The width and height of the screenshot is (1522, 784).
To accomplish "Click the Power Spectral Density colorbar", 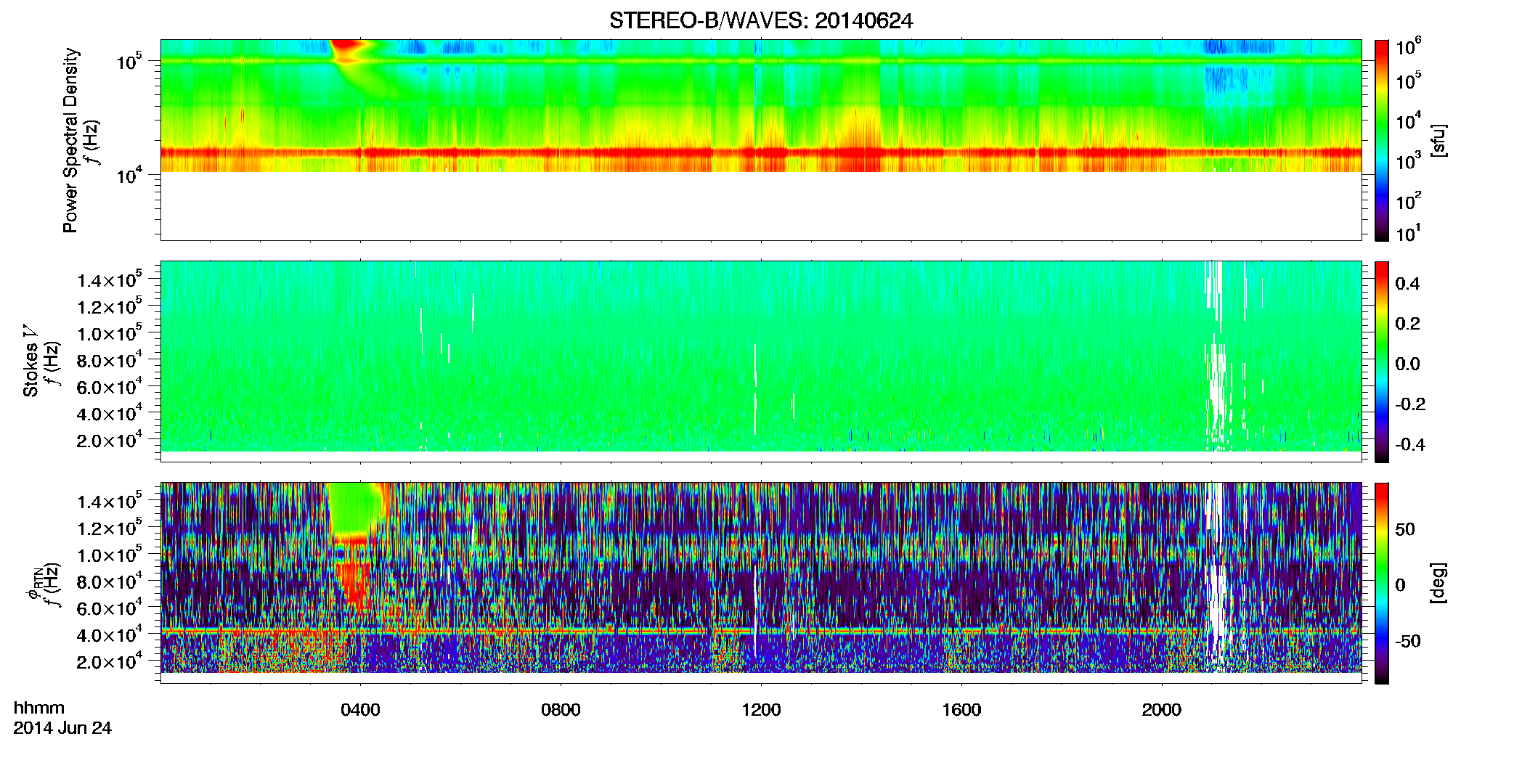I will pyautogui.click(x=1382, y=140).
